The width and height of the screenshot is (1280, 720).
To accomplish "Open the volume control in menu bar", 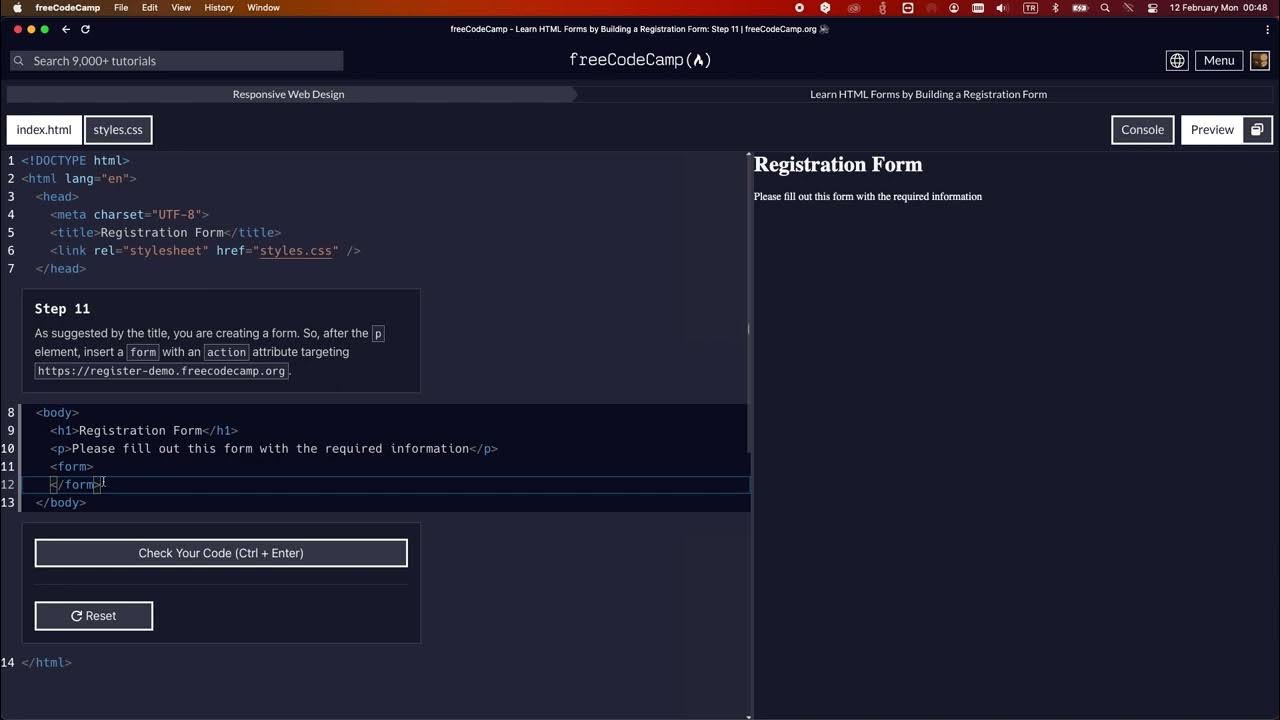I will click(1002, 7).
